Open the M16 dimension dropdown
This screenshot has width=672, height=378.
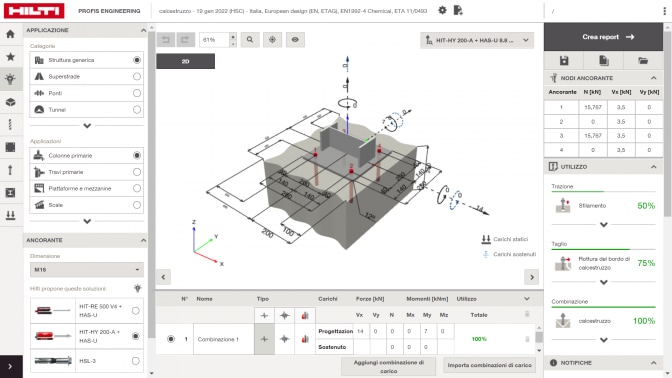(87, 270)
